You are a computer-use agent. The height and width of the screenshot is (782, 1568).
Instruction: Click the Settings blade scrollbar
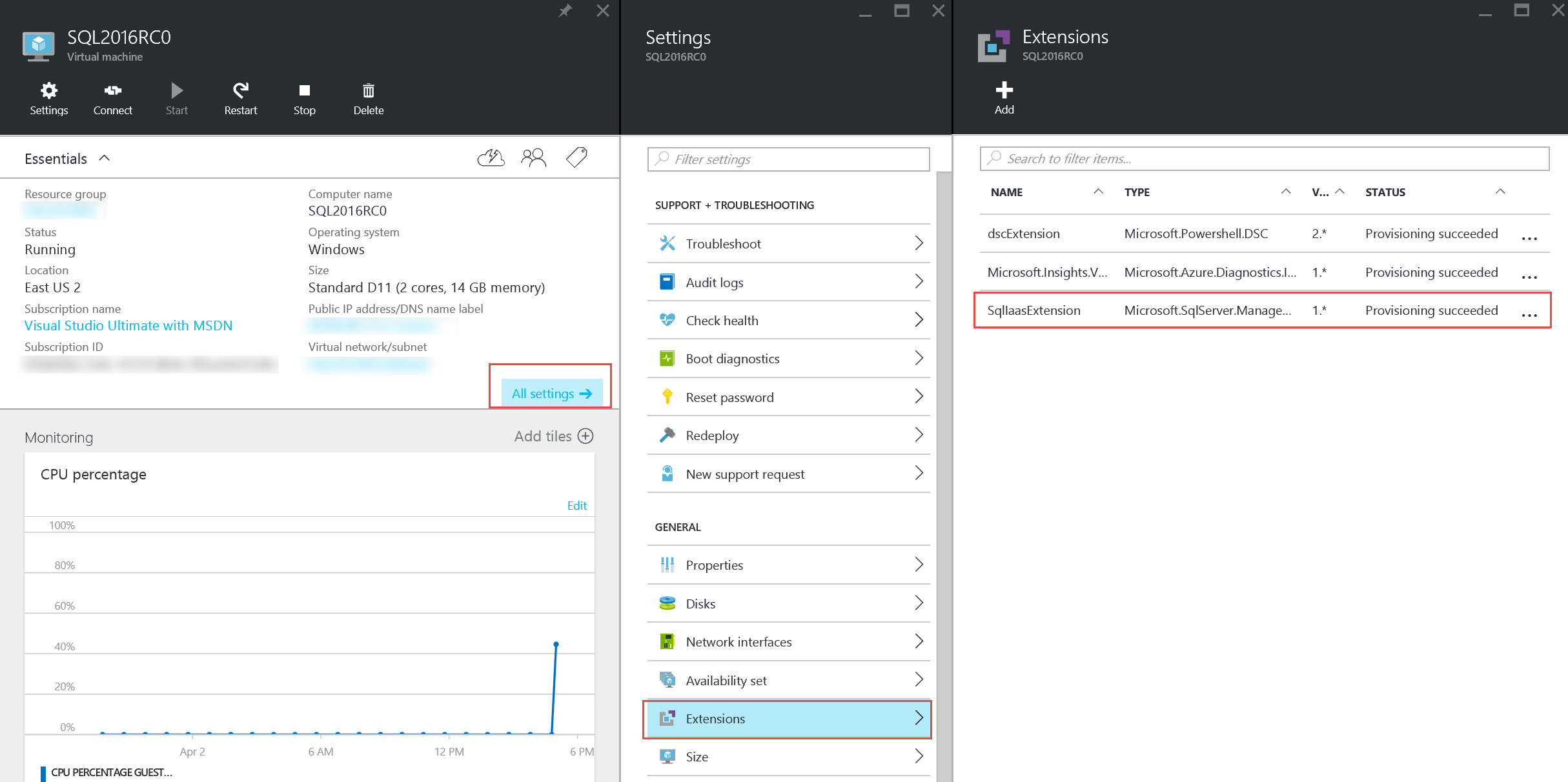(x=943, y=476)
